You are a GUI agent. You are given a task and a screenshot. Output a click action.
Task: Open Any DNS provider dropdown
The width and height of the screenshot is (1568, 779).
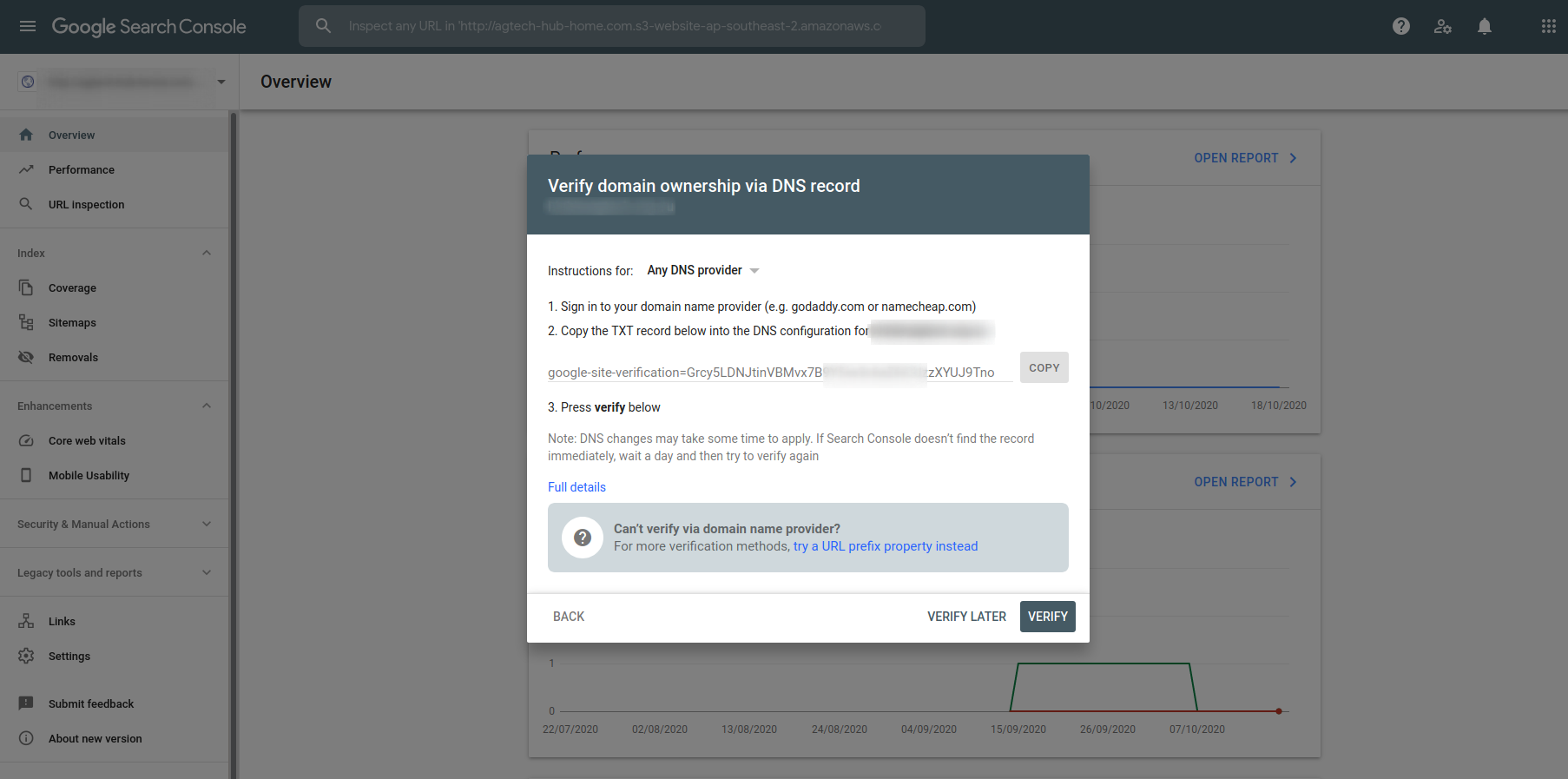click(703, 270)
